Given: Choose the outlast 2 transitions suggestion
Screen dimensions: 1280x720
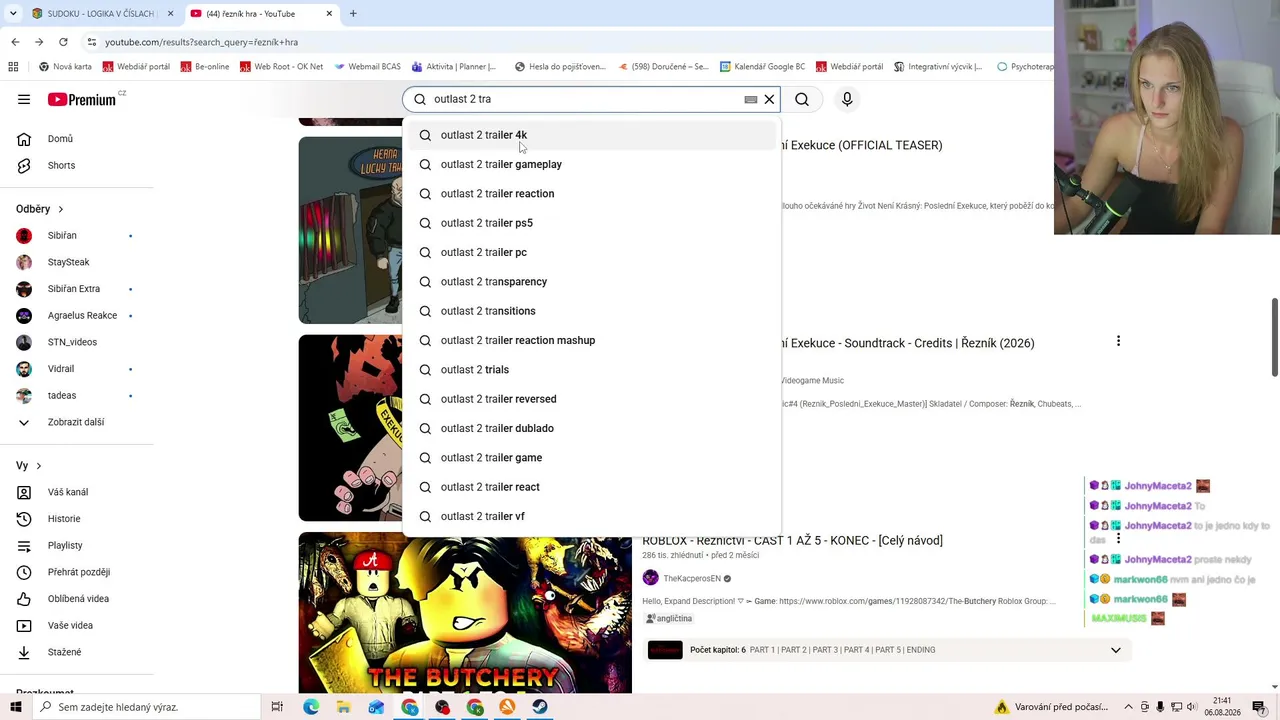Looking at the screenshot, I should tap(592, 311).
